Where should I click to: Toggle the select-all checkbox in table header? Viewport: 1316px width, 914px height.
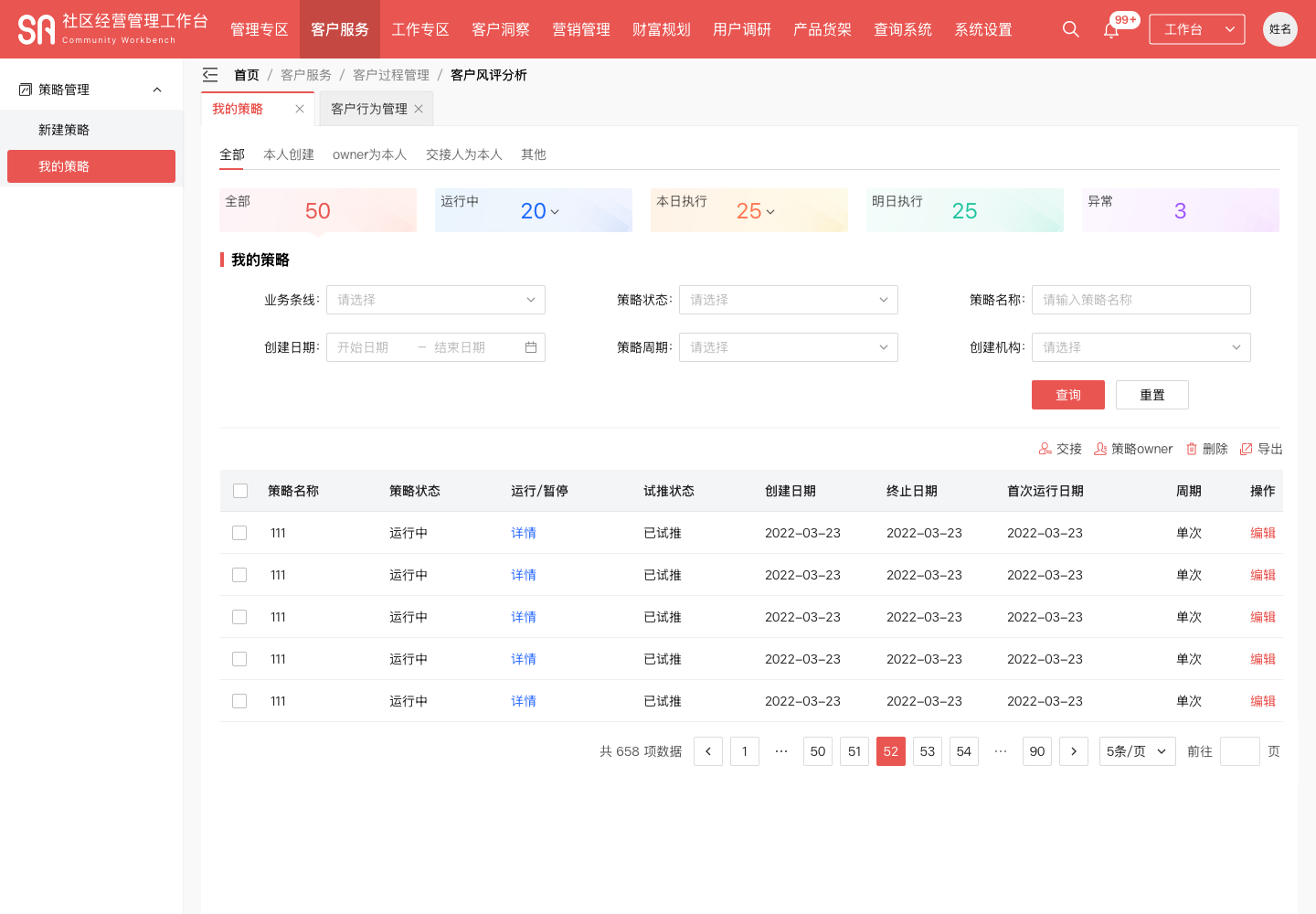240,491
